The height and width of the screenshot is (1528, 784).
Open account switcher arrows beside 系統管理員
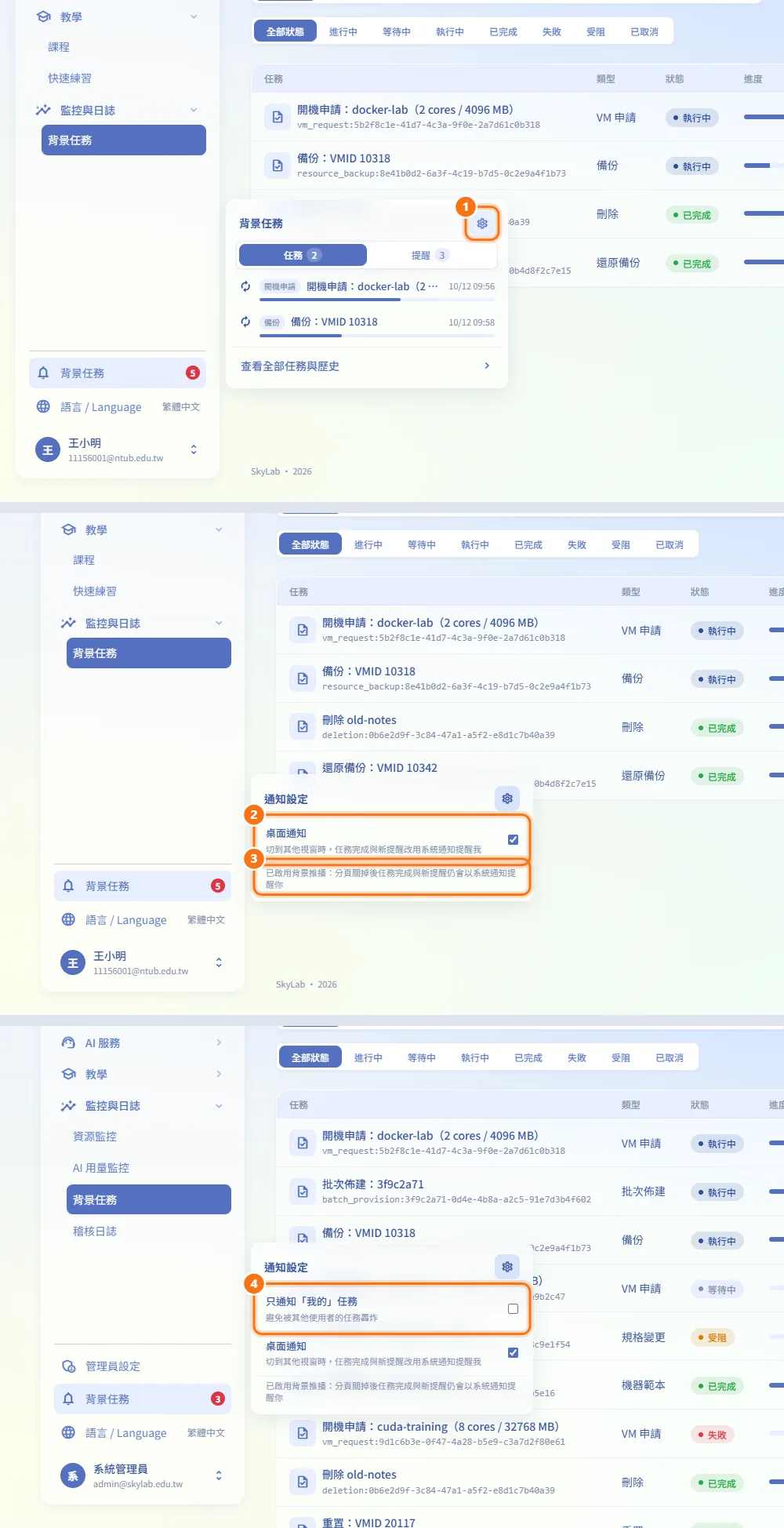(219, 1475)
